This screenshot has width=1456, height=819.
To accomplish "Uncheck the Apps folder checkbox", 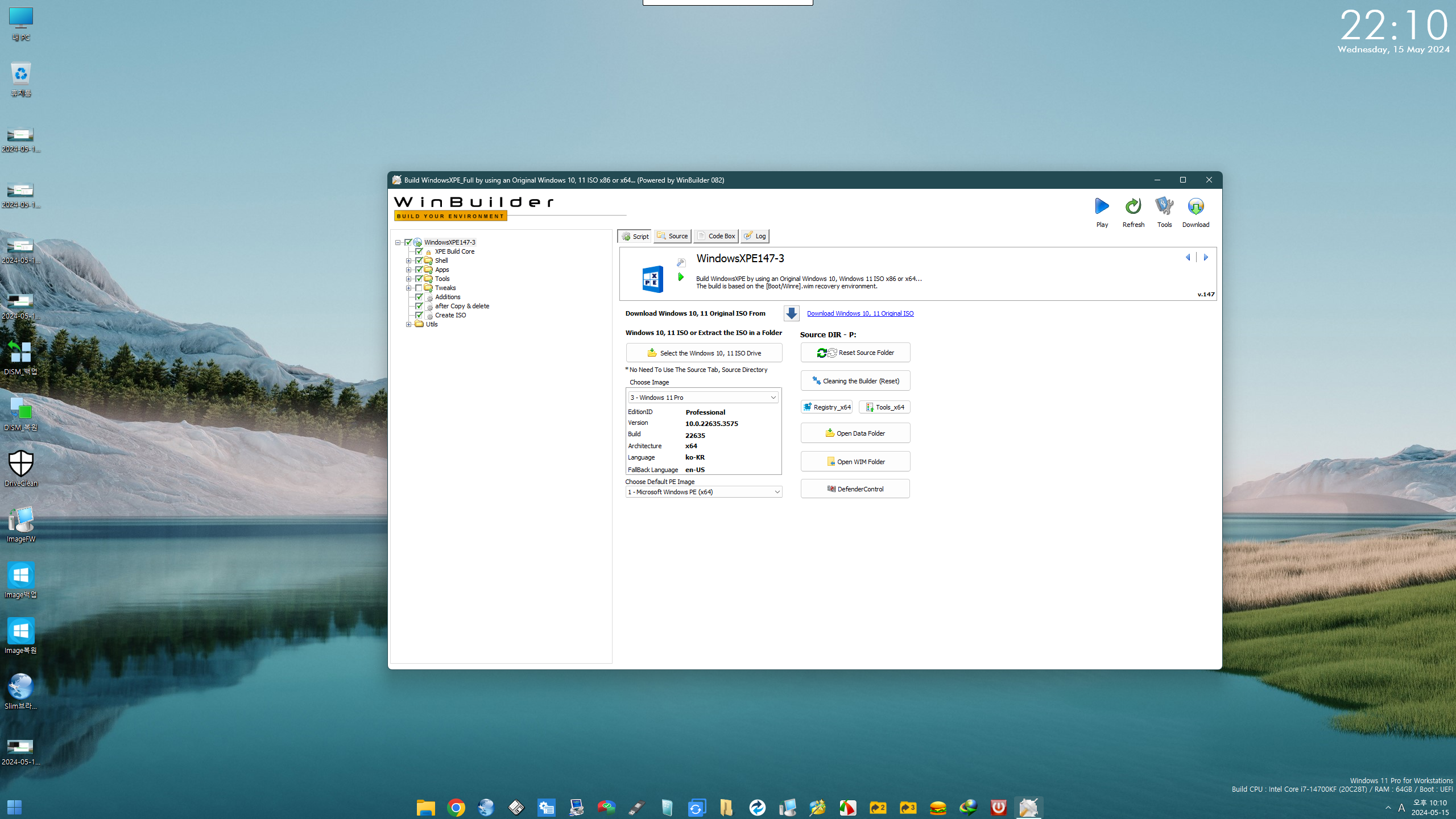I will (x=419, y=270).
